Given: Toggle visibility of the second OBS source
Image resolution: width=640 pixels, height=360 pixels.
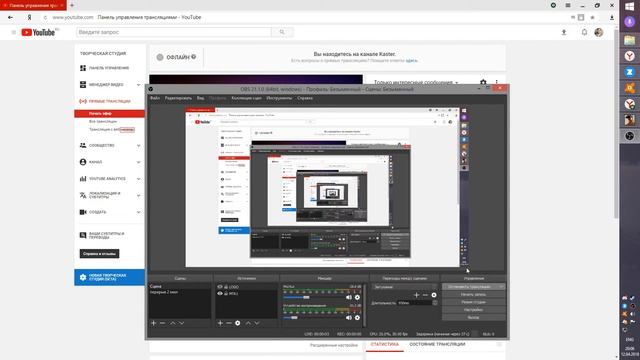Looking at the screenshot, I should pyautogui.click(x=220, y=293).
